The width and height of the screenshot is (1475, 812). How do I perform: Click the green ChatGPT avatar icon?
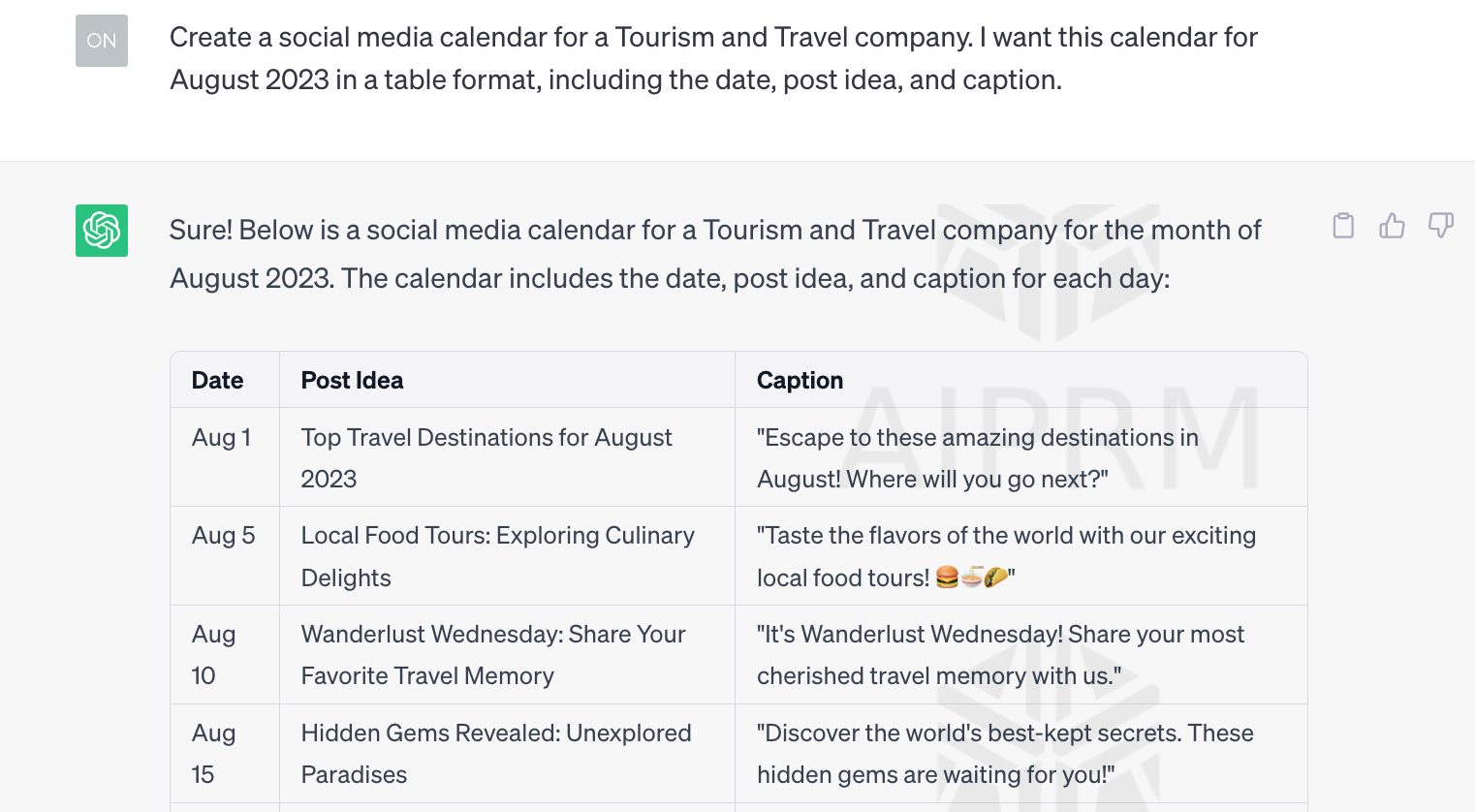tap(102, 231)
